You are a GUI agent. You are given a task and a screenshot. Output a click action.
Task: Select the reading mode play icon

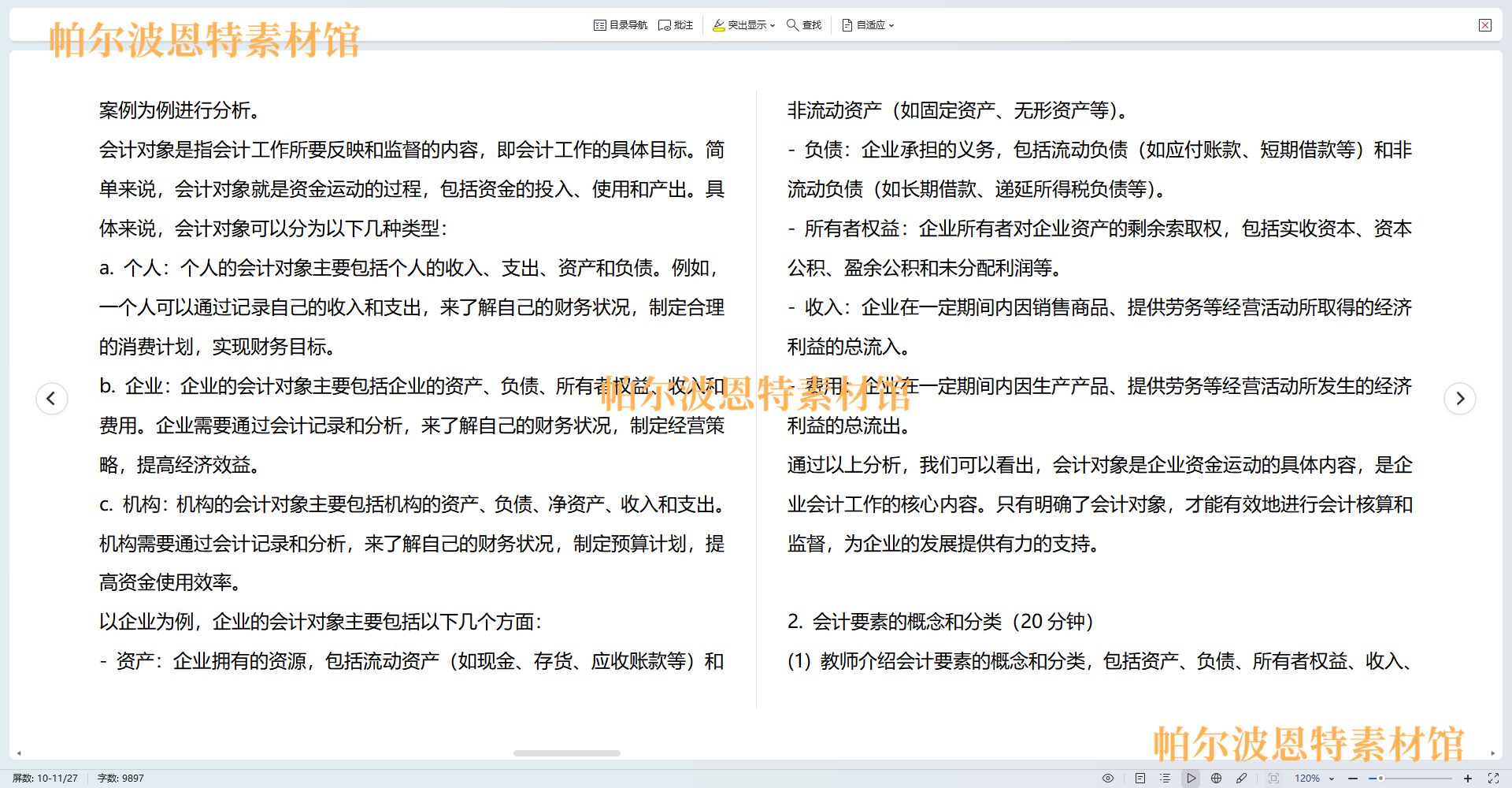[x=1191, y=778]
